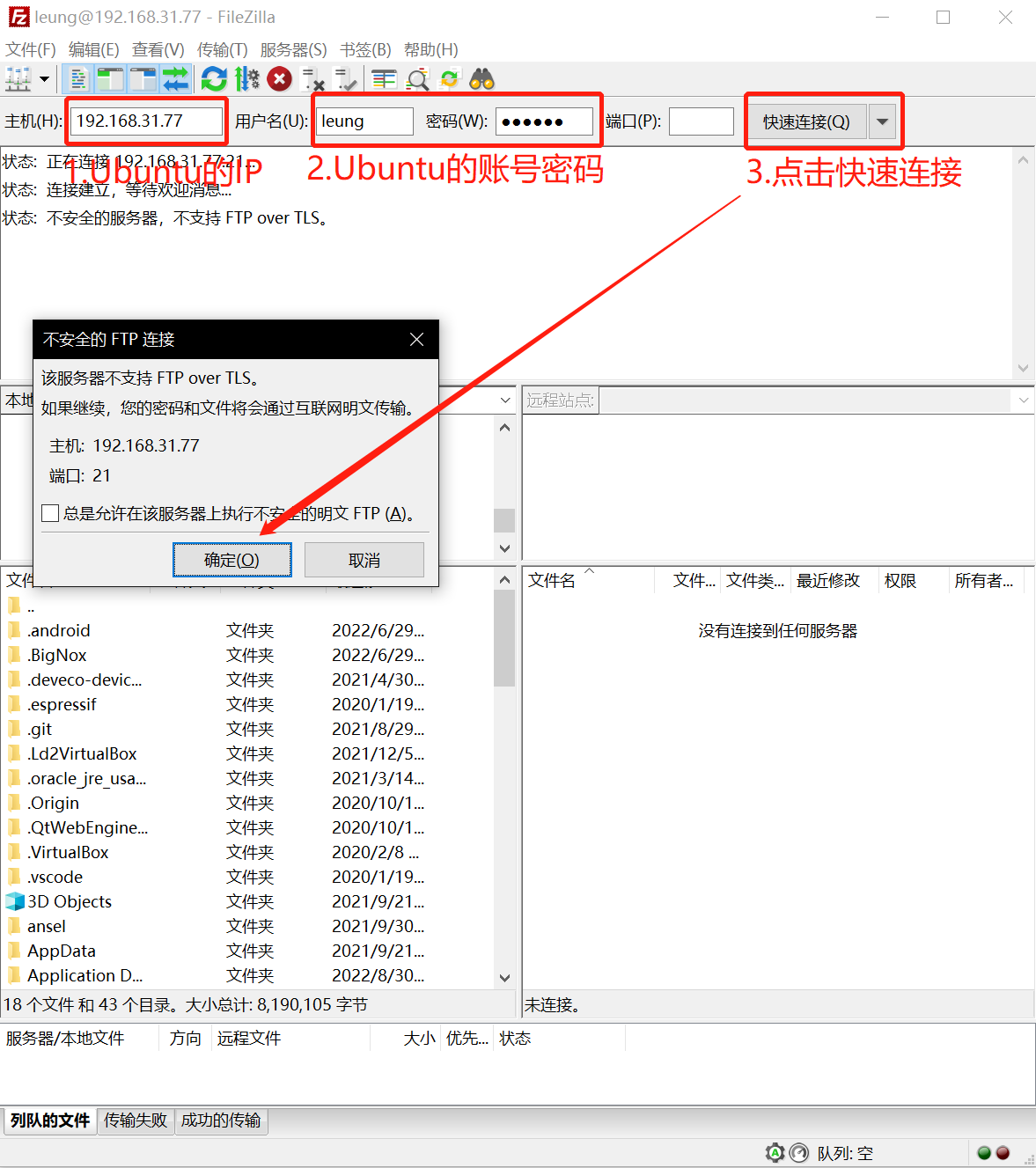Click local file list scroll down arrow
1036x1168 pixels.
tap(504, 978)
